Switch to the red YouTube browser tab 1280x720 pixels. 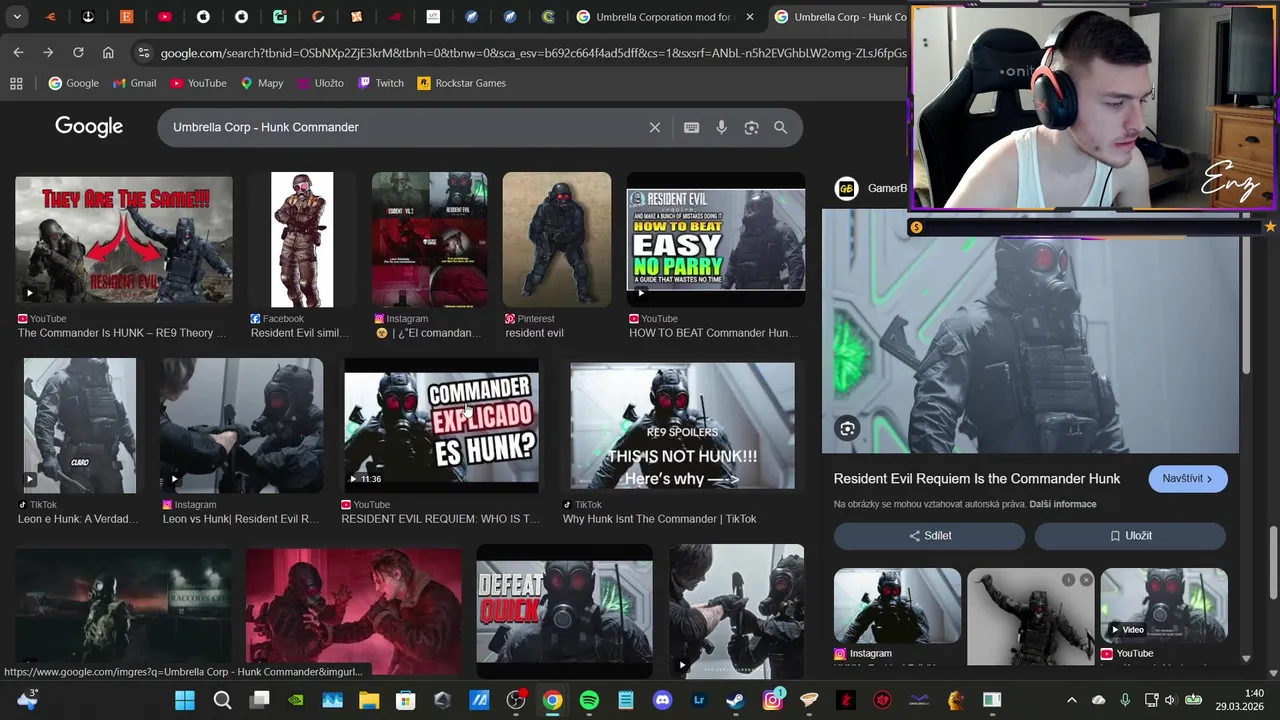tap(165, 17)
